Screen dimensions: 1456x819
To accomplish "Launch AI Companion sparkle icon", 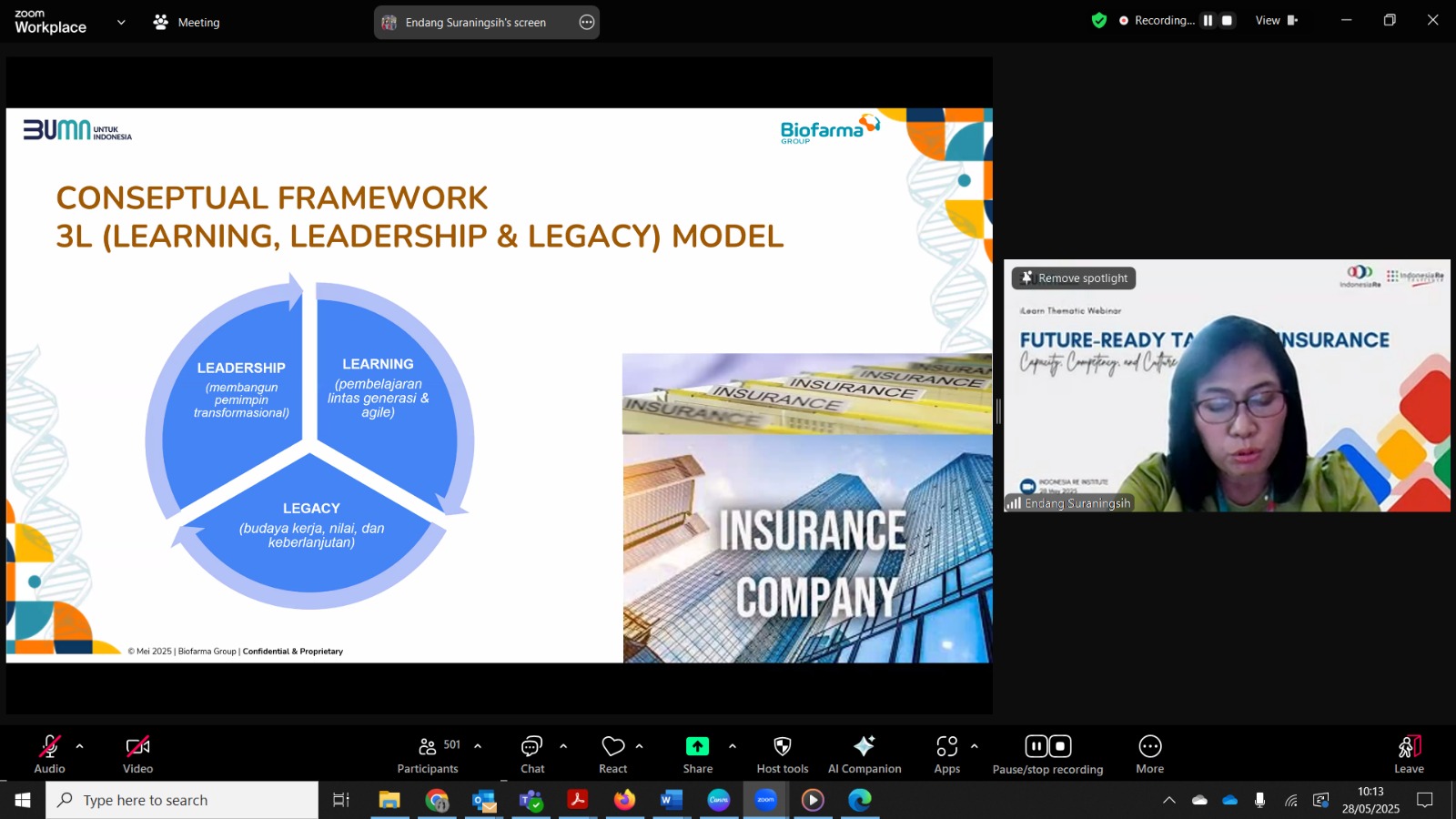I will (864, 747).
